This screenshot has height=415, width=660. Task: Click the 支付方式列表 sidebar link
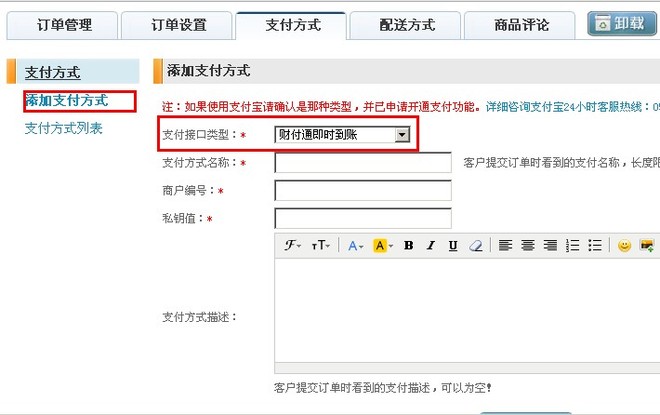[x=64, y=128]
